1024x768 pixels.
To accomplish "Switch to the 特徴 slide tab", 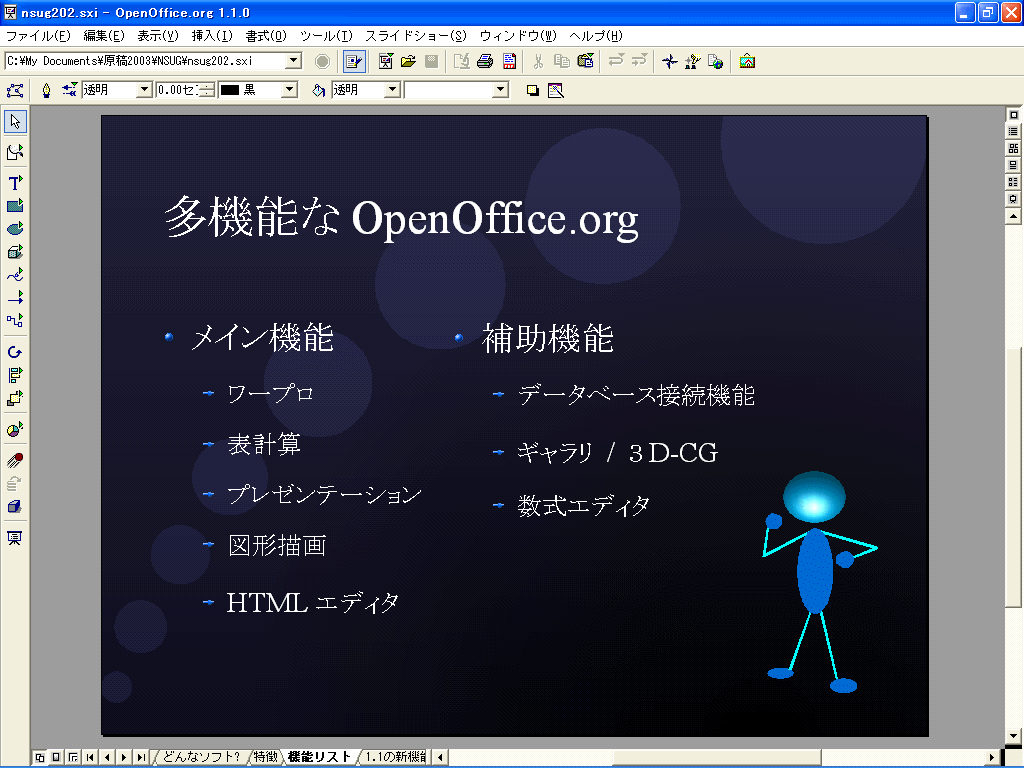I will (266, 757).
